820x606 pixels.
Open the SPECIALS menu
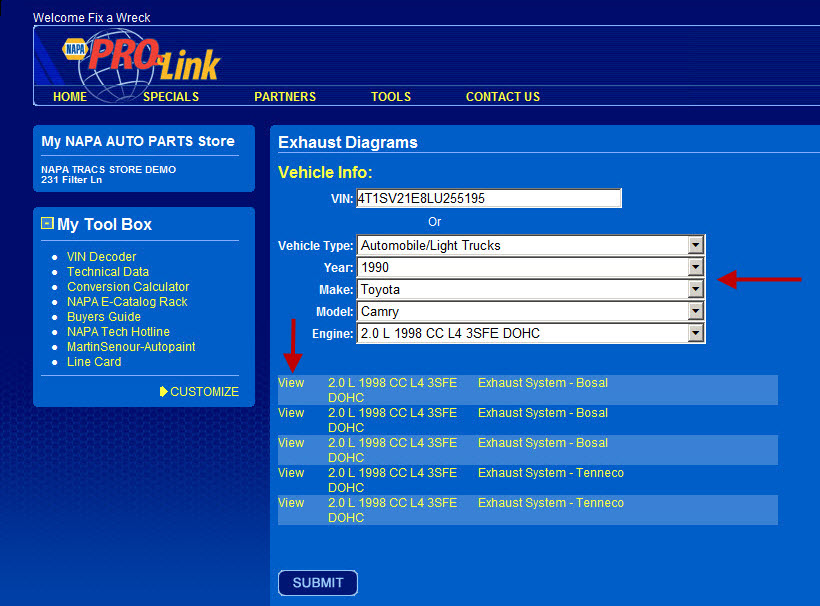click(x=171, y=97)
